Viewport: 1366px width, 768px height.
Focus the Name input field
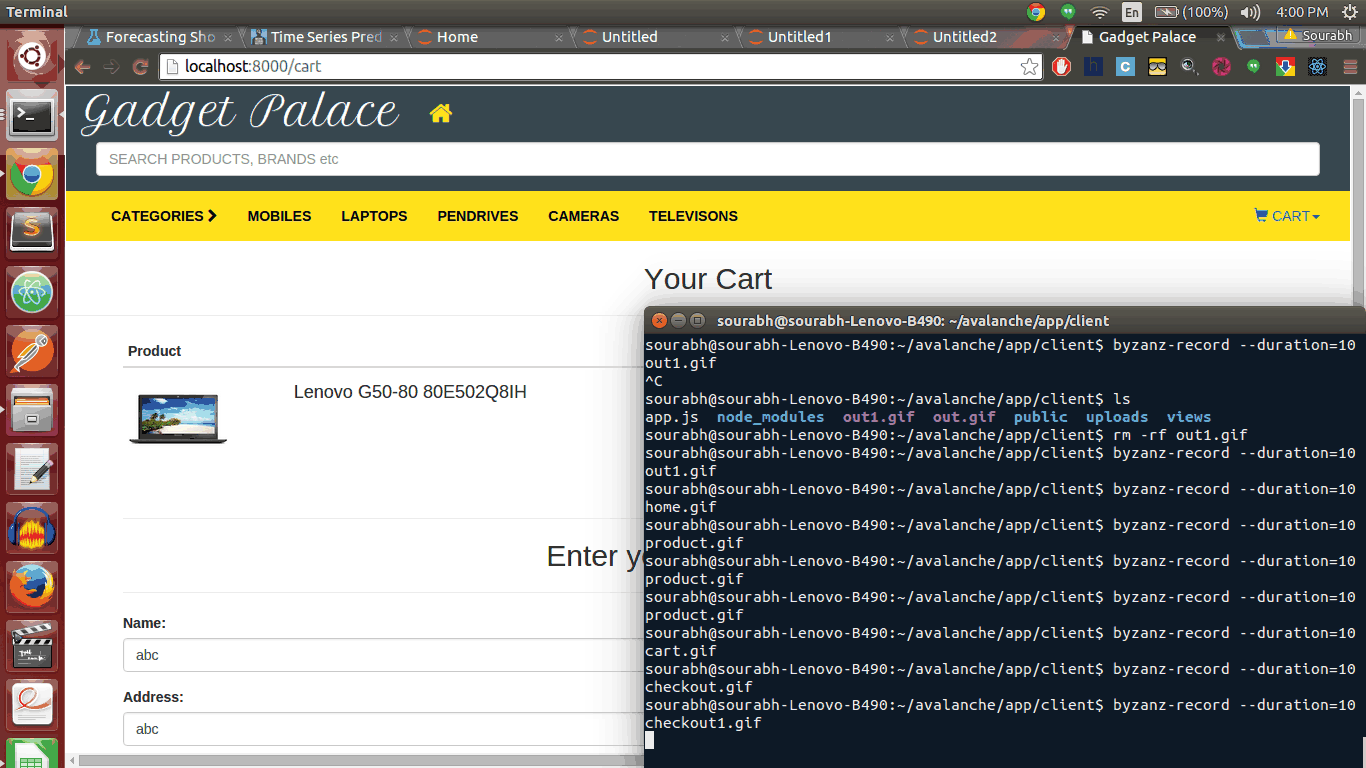(384, 655)
